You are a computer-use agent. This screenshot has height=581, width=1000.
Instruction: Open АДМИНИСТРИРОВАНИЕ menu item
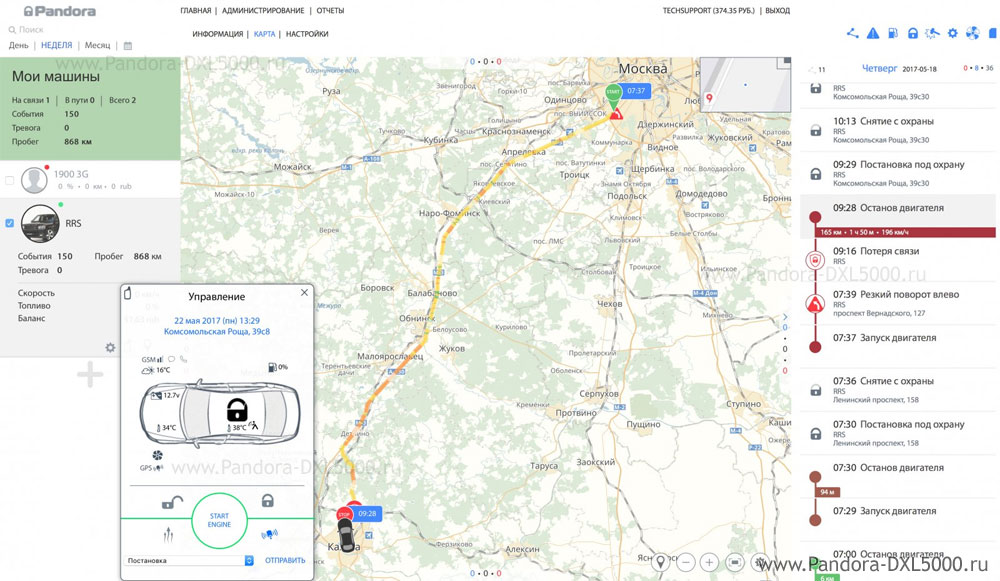tap(263, 11)
